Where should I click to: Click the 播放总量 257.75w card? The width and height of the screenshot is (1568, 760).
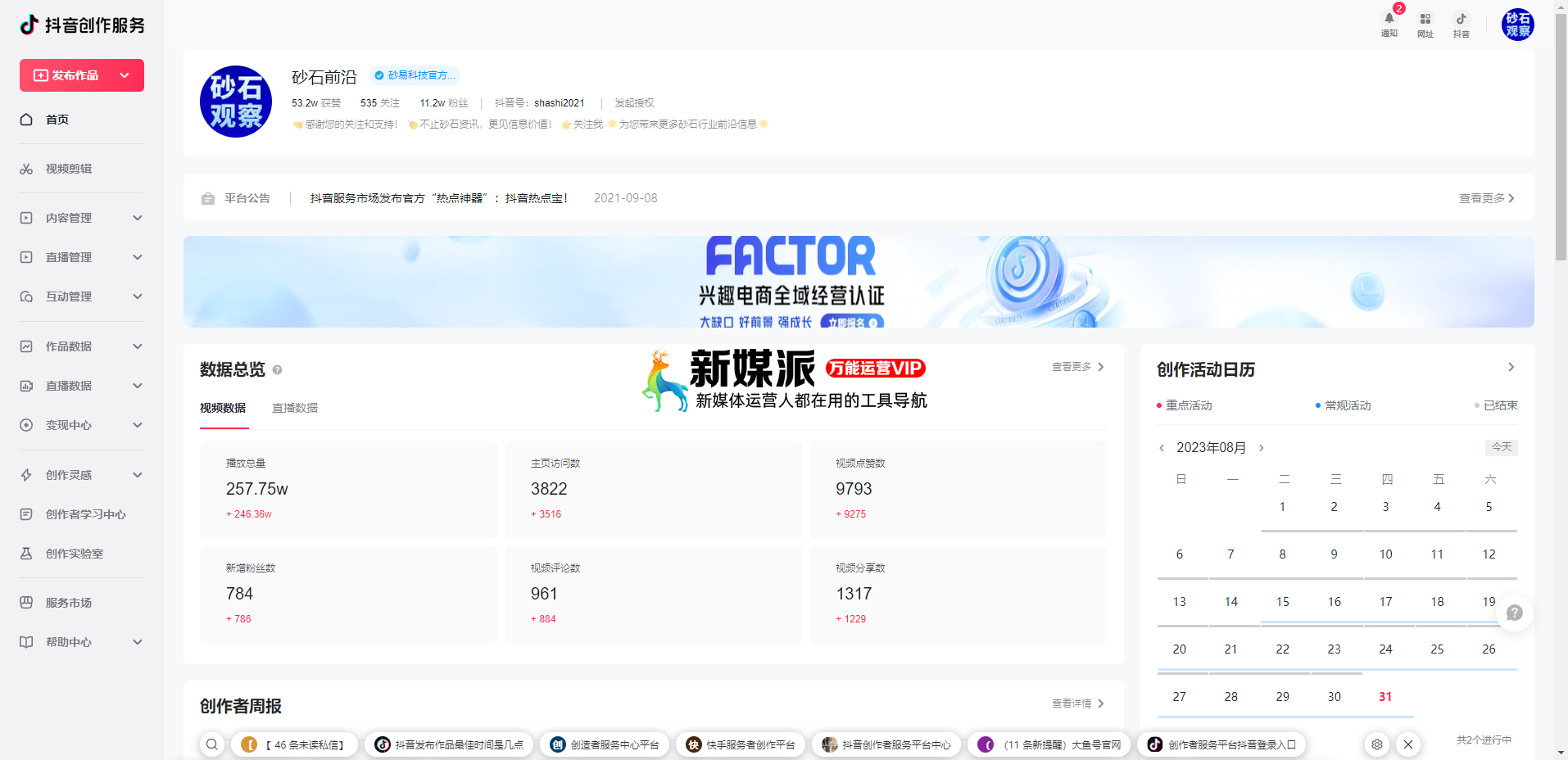pos(349,490)
